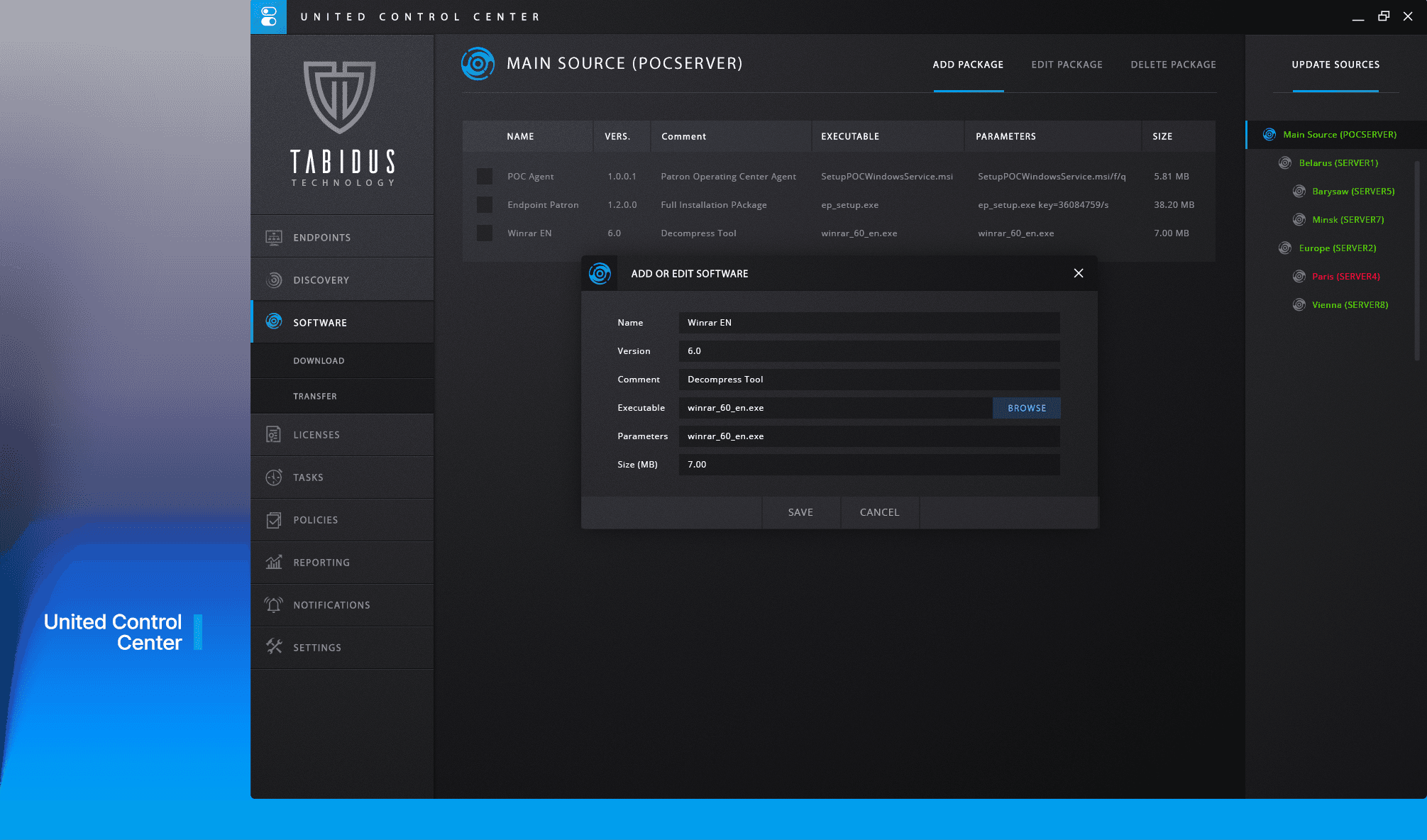Click the Discovery radar icon
This screenshot has width=1427, height=840.
274,280
